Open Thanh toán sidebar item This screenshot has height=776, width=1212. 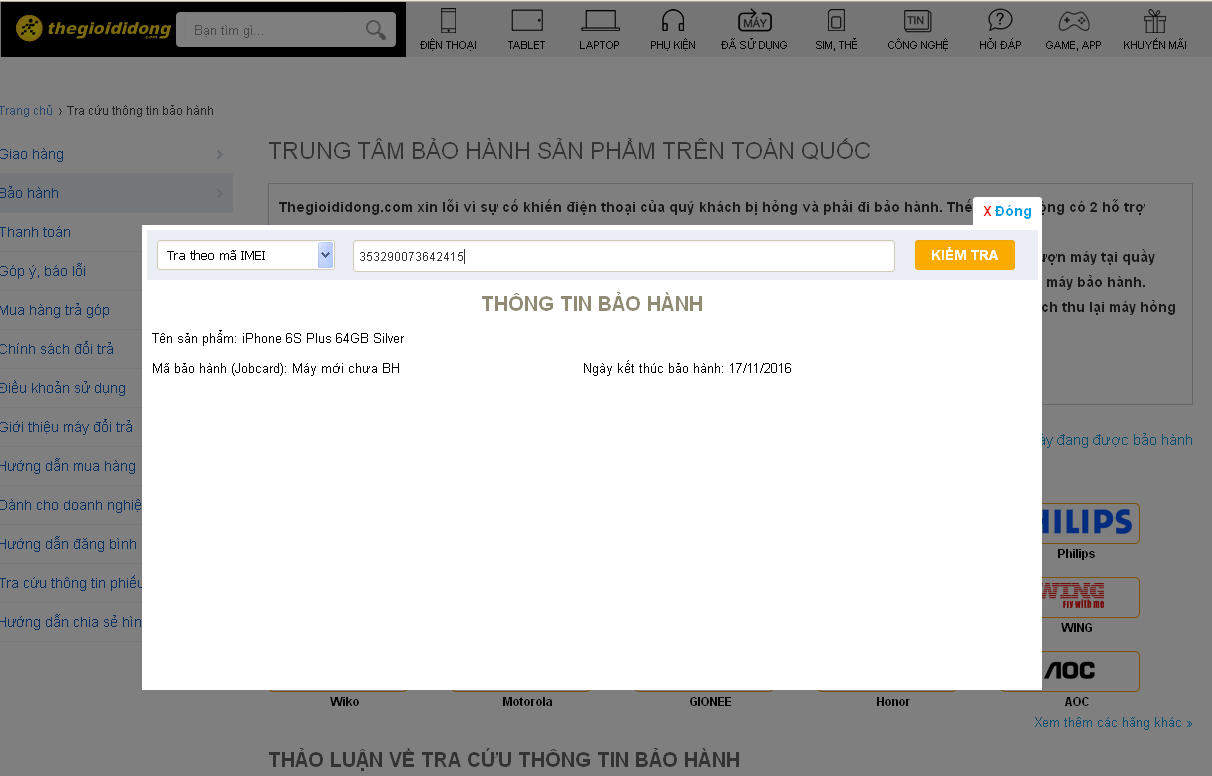[x=35, y=232]
